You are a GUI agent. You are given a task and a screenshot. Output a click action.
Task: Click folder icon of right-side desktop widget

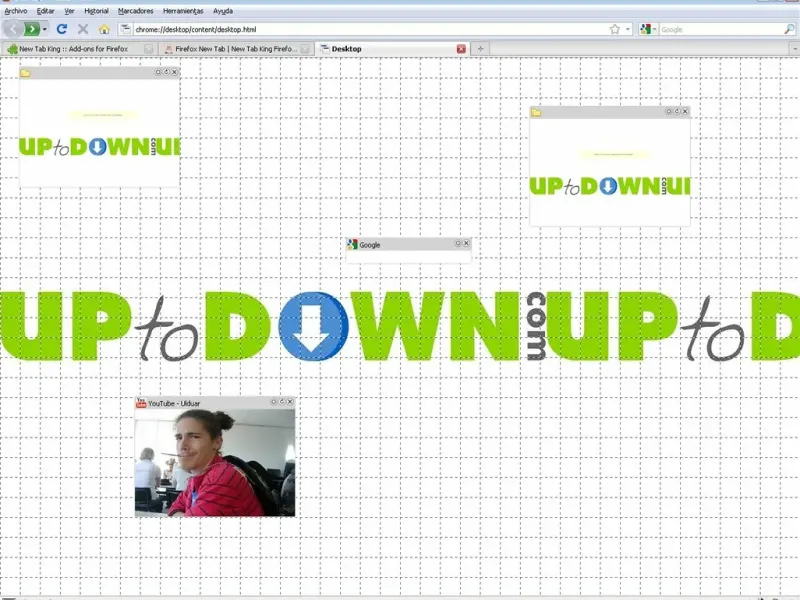536,112
